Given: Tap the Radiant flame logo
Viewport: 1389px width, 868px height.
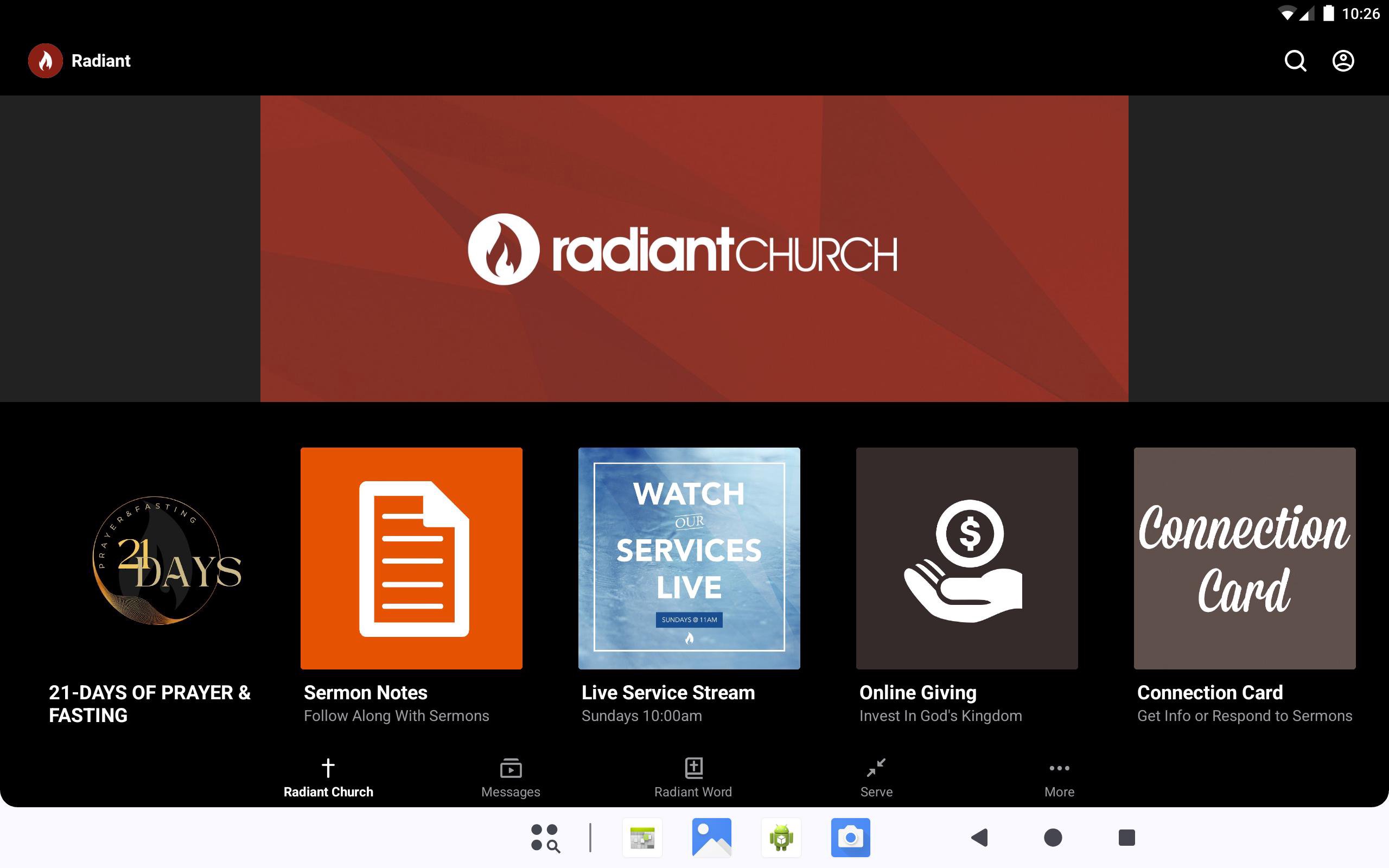Looking at the screenshot, I should click(46, 60).
